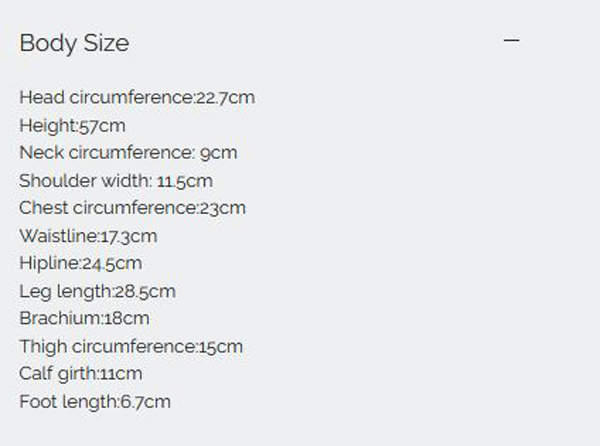This screenshot has height=446, width=600.
Task: Select the Head circumference 22.7cm line
Action: tap(137, 97)
